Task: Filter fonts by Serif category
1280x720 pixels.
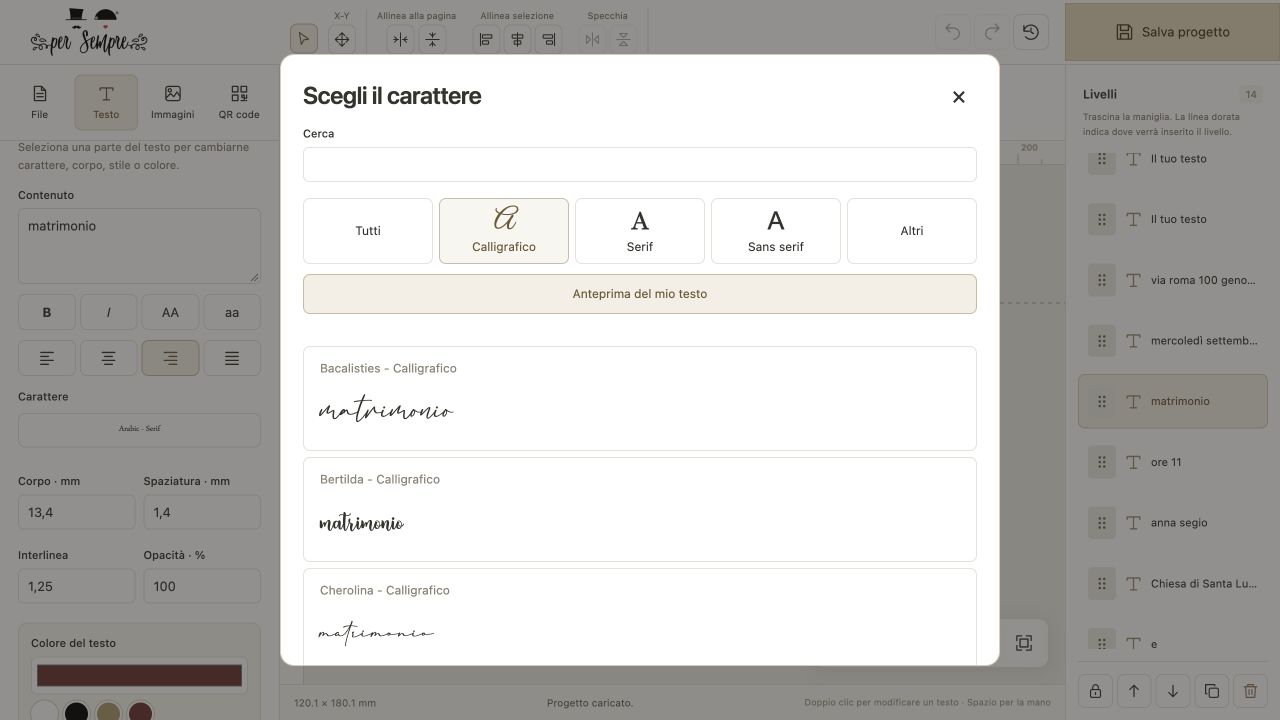Action: (x=640, y=231)
